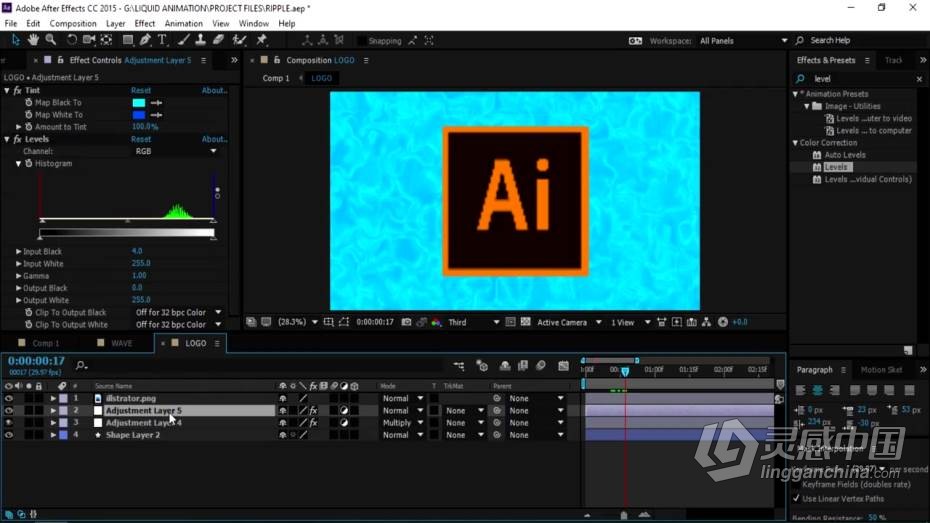Reset the Levels effect

click(141, 139)
